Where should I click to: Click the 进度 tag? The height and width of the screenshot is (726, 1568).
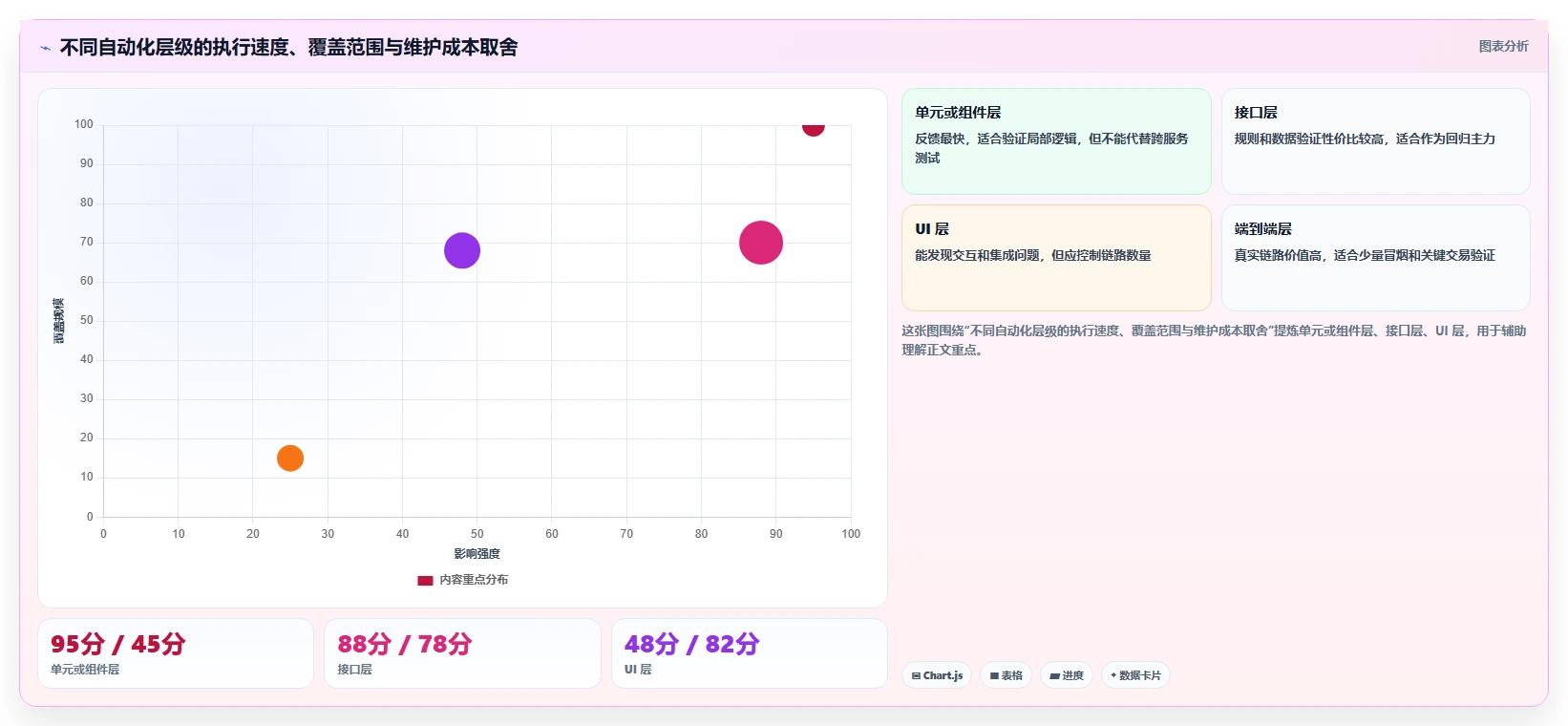[x=1067, y=675]
